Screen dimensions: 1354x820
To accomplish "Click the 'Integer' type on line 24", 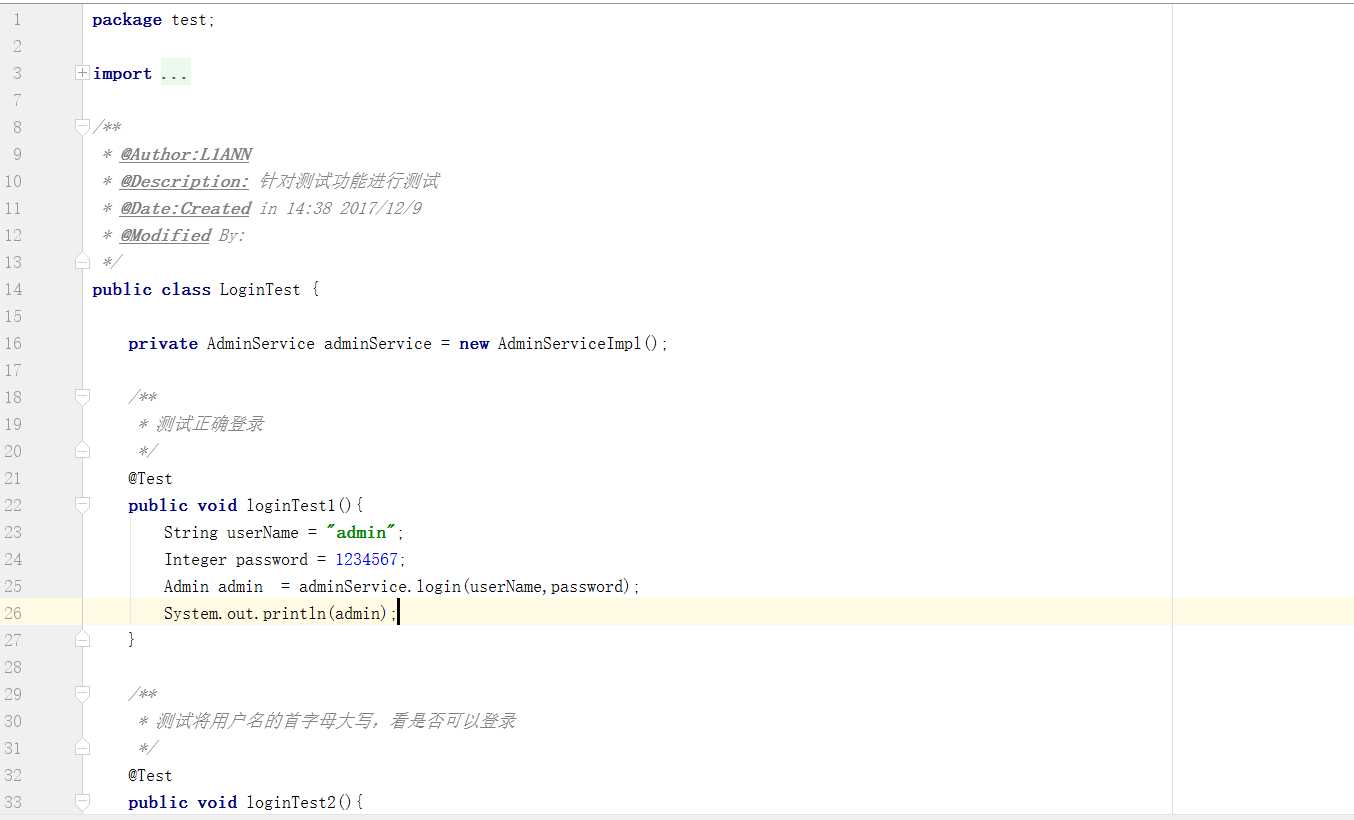I will coord(195,559).
